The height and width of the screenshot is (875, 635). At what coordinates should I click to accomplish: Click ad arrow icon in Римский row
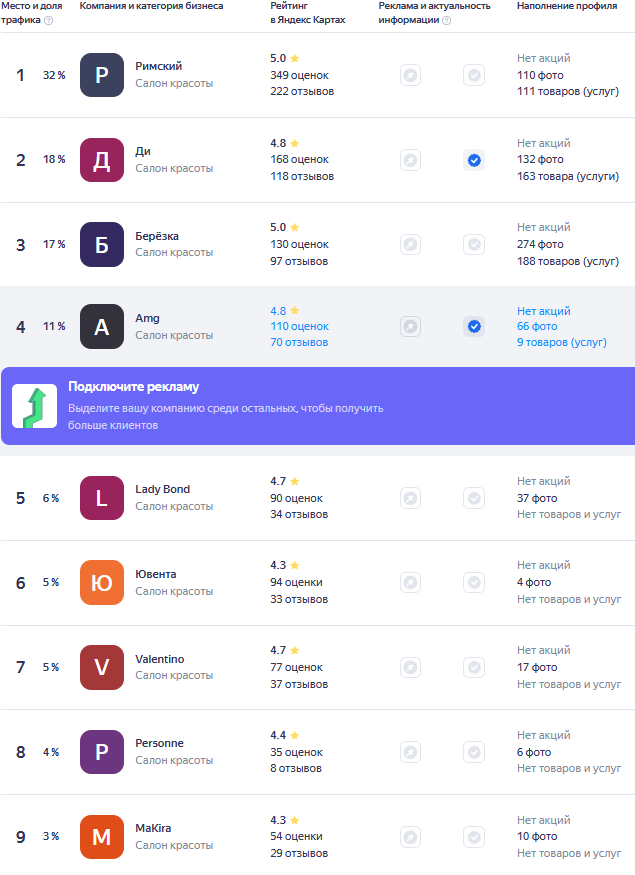[410, 75]
